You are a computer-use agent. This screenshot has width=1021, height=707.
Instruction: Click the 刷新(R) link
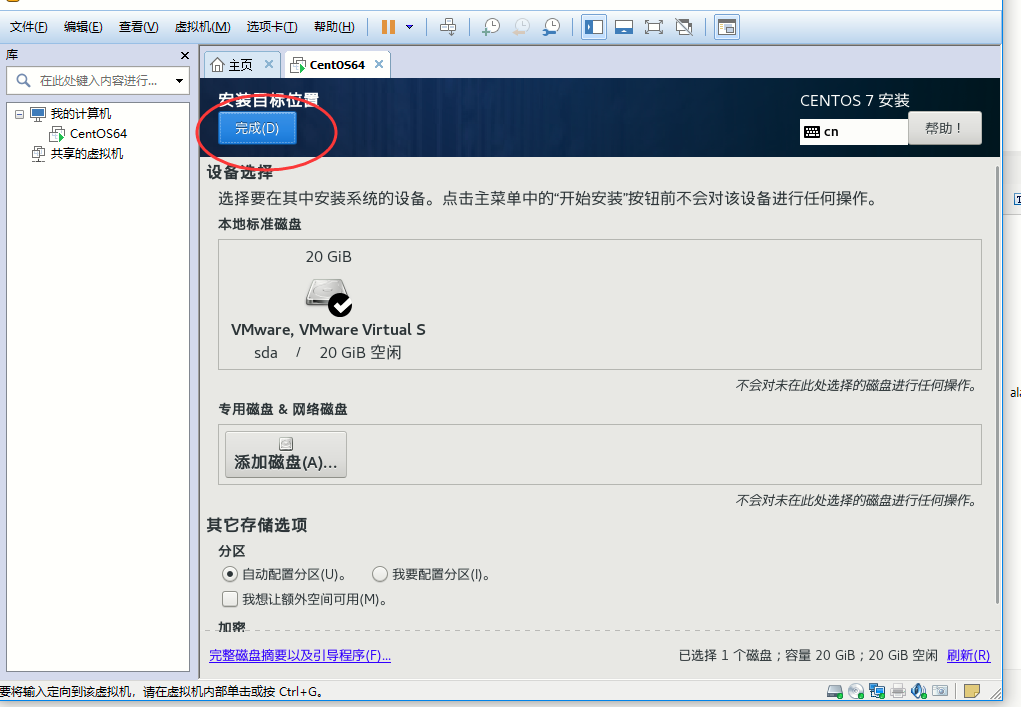tap(968, 656)
